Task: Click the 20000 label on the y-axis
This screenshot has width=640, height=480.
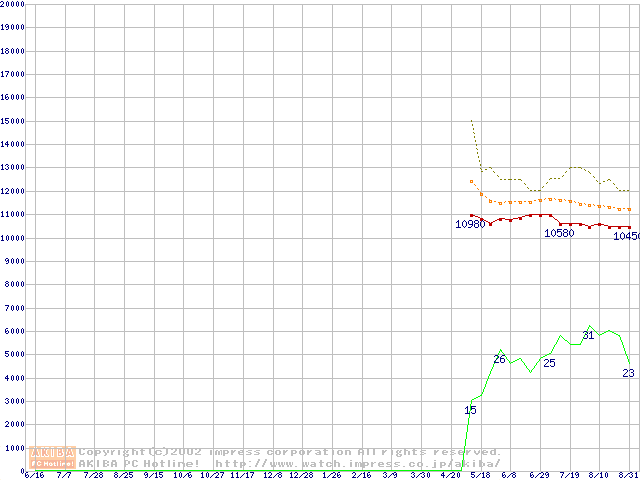Action: point(12,4)
